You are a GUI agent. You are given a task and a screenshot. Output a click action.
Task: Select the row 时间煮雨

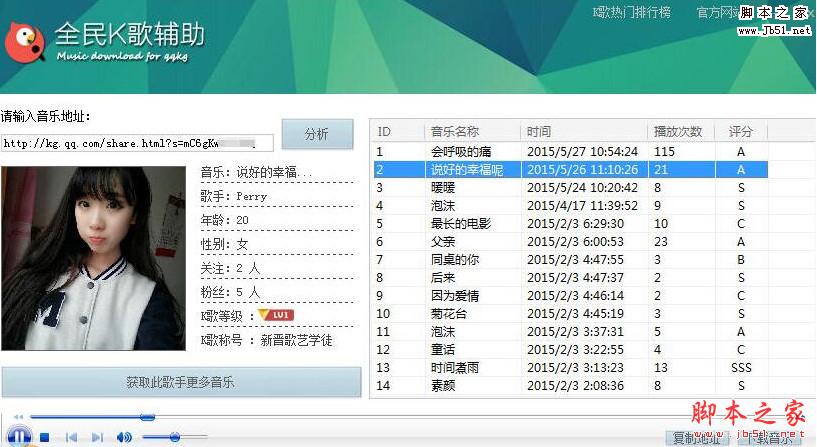[x=571, y=367]
